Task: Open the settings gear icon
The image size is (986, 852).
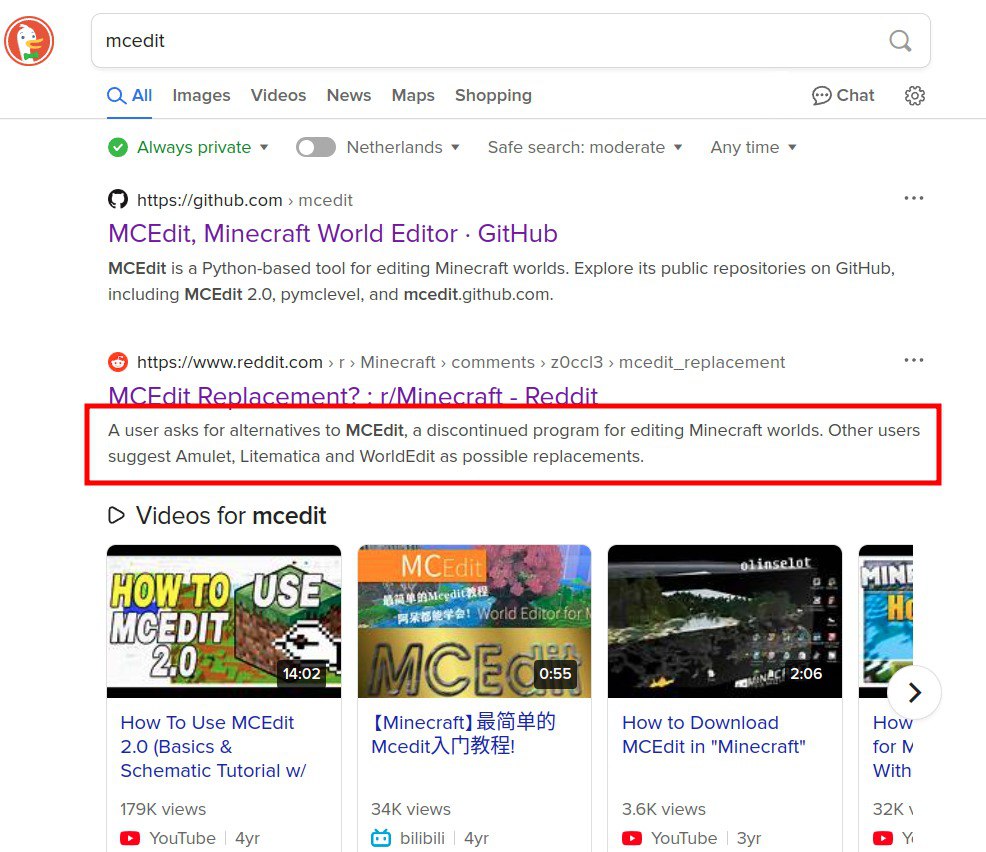Action: click(914, 96)
